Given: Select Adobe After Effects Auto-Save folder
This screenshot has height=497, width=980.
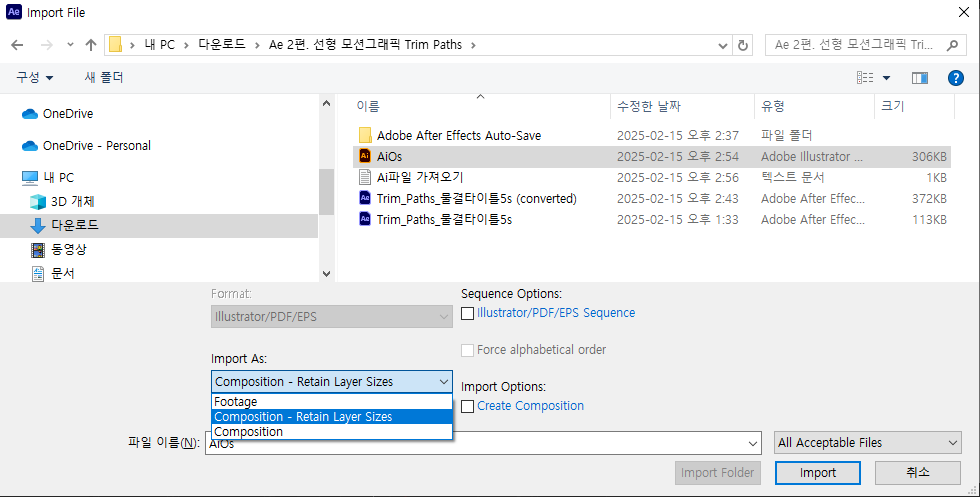Looking at the screenshot, I should 459,136.
